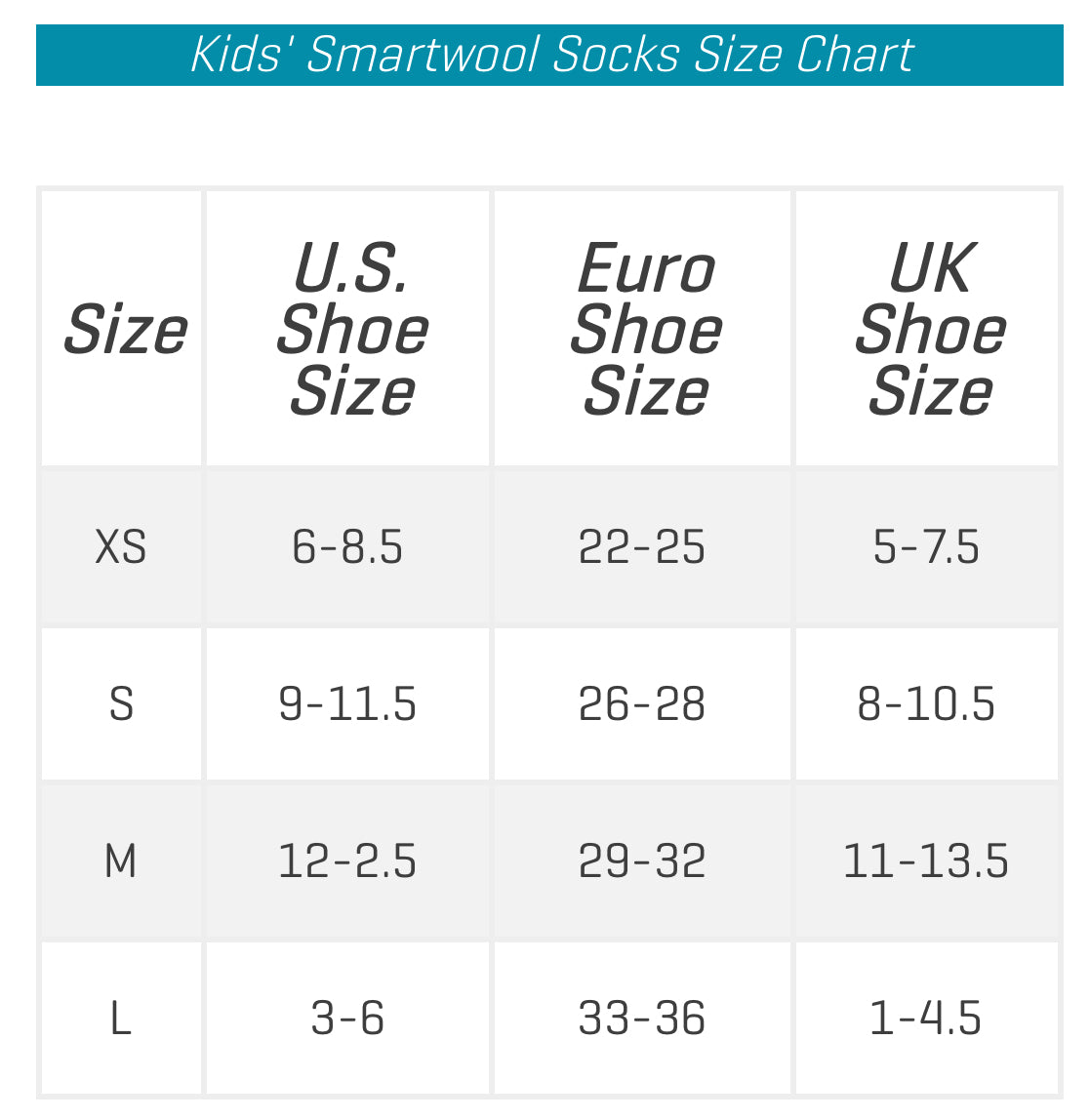Click the 6-8.5 U.S. shoe size cell
This screenshot has width=1090, height=1120.
[347, 546]
